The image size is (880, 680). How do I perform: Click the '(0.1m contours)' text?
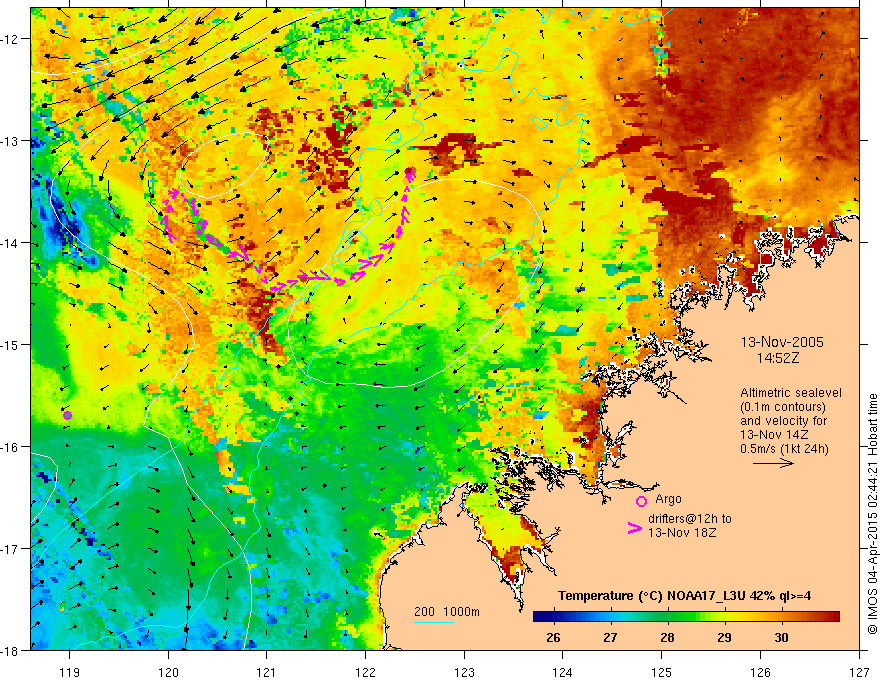coord(783,407)
